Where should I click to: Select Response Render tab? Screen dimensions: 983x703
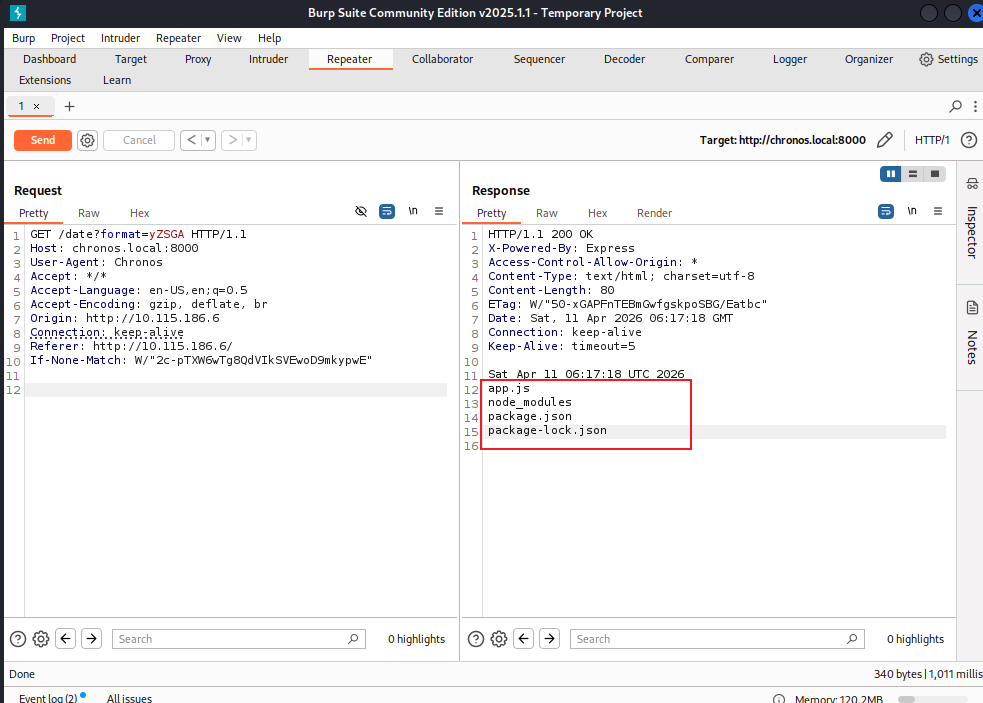pyautogui.click(x=654, y=213)
